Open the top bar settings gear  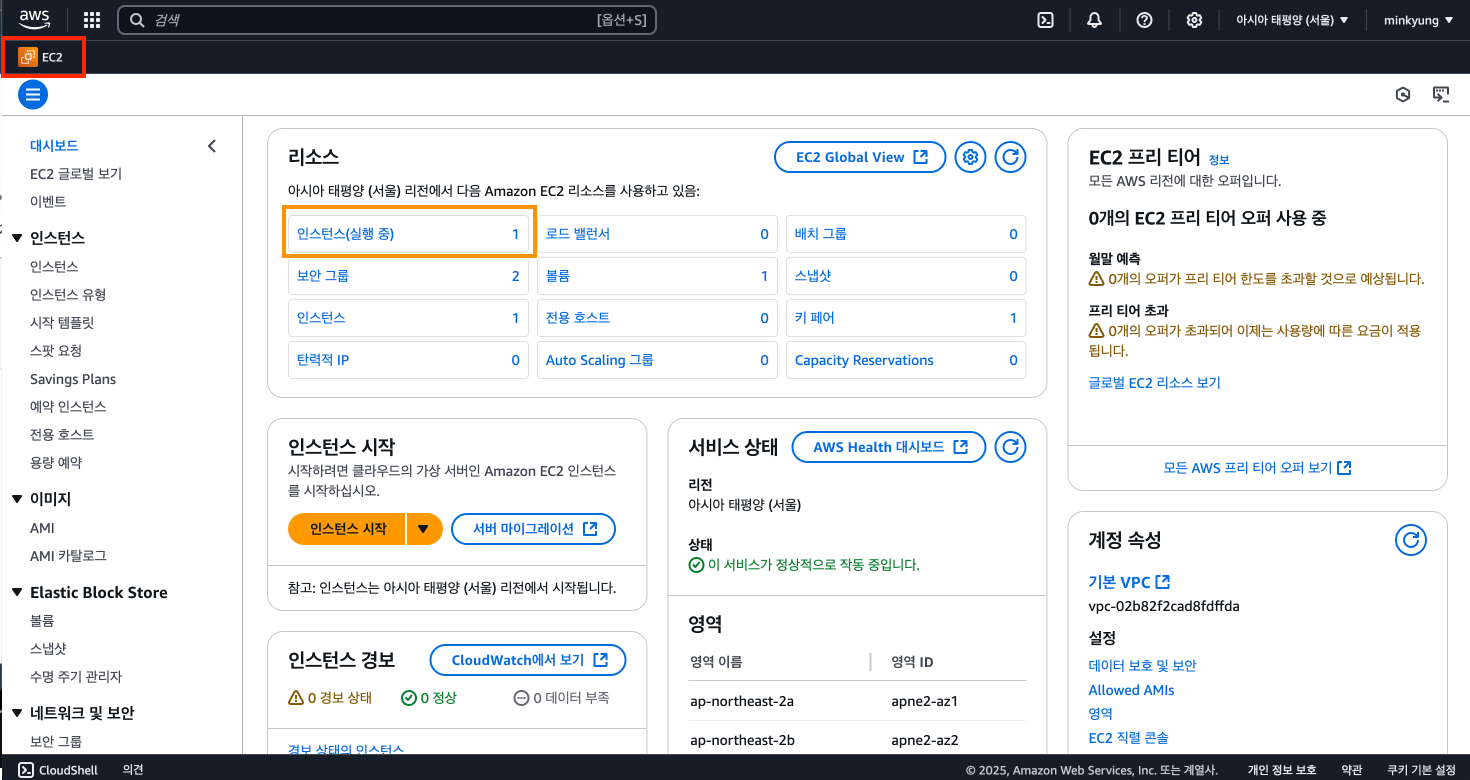[1194, 20]
